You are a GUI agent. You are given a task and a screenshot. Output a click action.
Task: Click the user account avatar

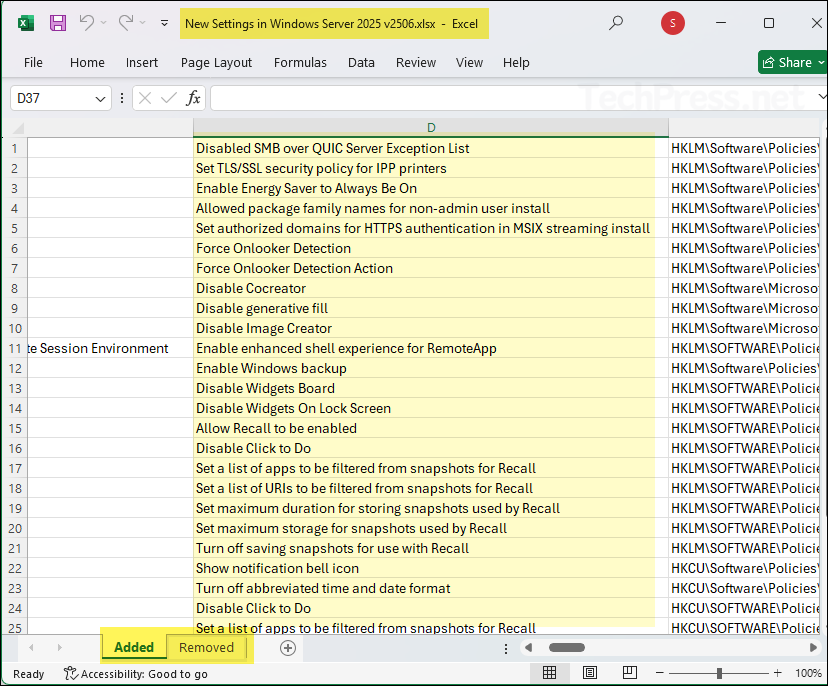[x=673, y=23]
